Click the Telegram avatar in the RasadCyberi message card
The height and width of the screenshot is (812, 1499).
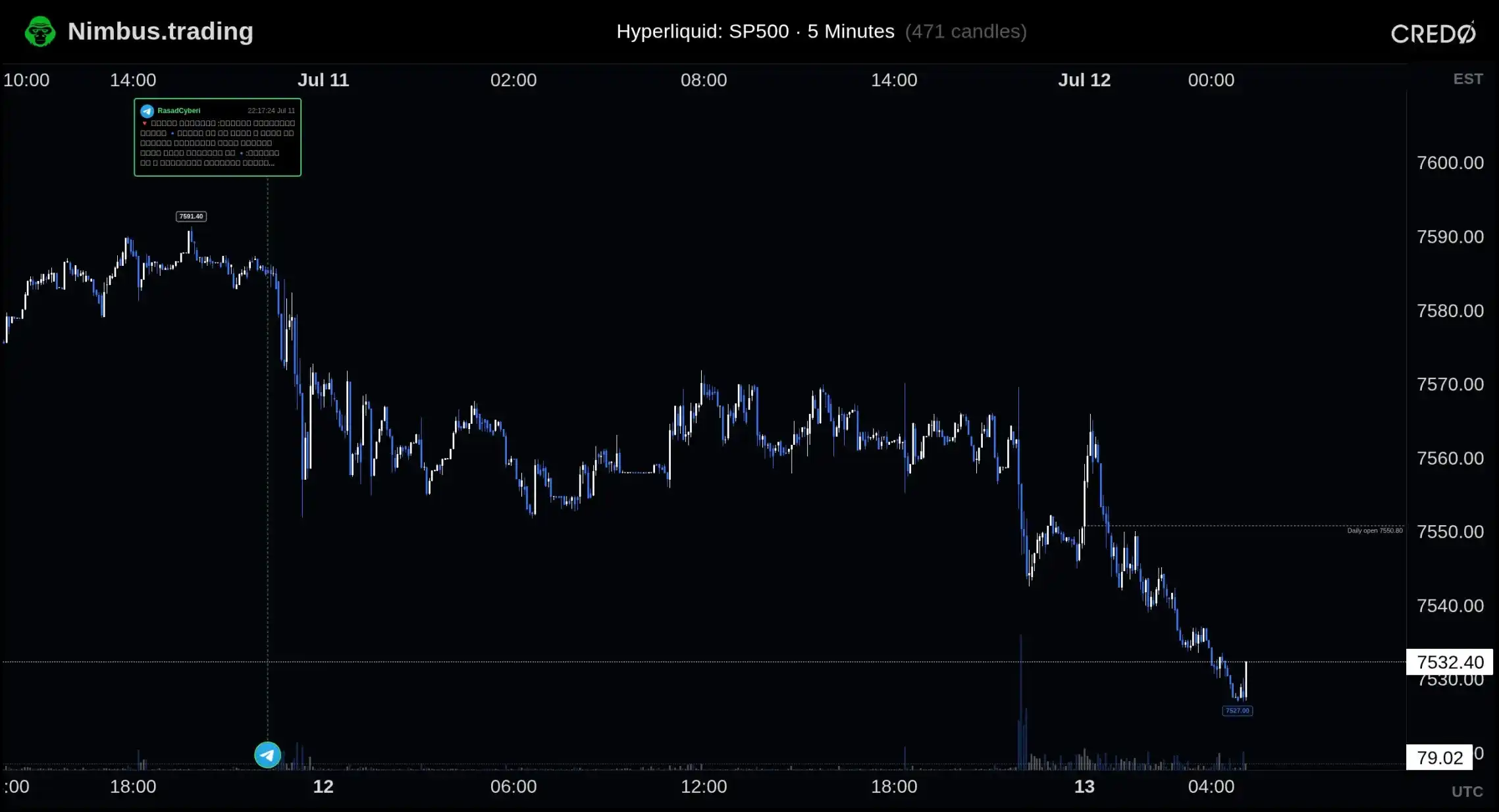click(x=147, y=111)
